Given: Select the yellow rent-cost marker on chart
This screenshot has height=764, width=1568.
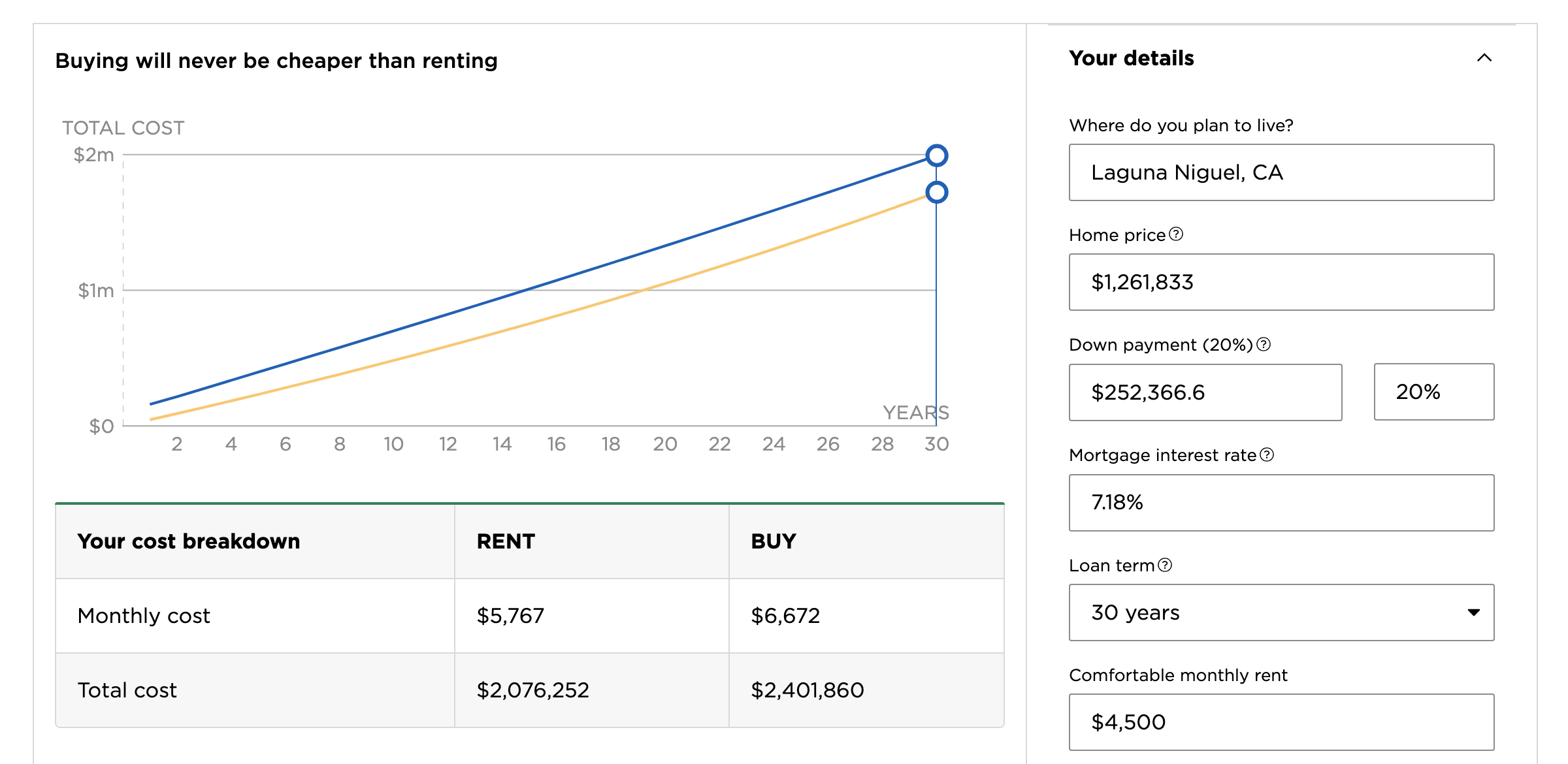Looking at the screenshot, I should [x=937, y=192].
